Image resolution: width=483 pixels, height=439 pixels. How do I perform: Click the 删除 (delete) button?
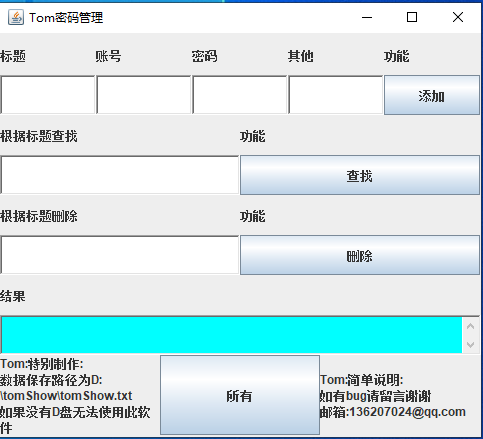coord(360,255)
